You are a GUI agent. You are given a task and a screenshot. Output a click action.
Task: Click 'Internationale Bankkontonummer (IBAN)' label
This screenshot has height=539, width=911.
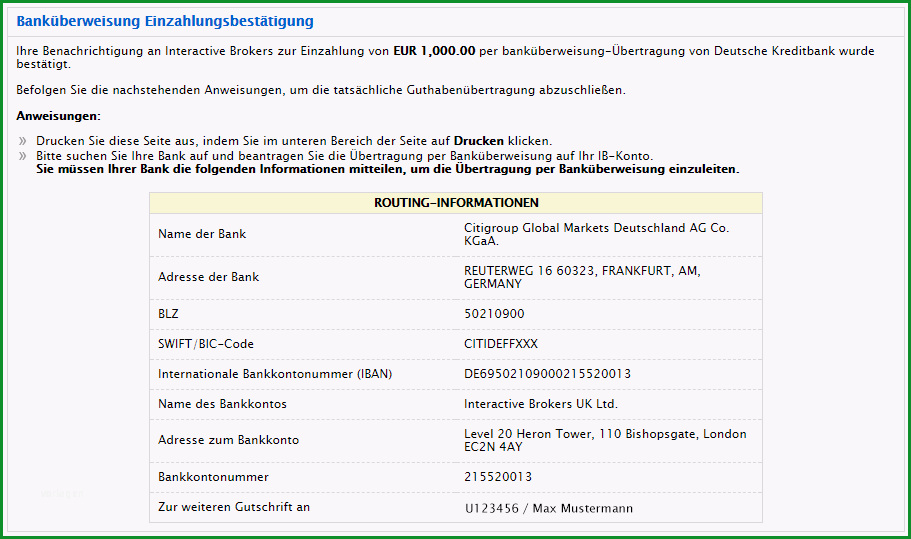pyautogui.click(x=275, y=374)
